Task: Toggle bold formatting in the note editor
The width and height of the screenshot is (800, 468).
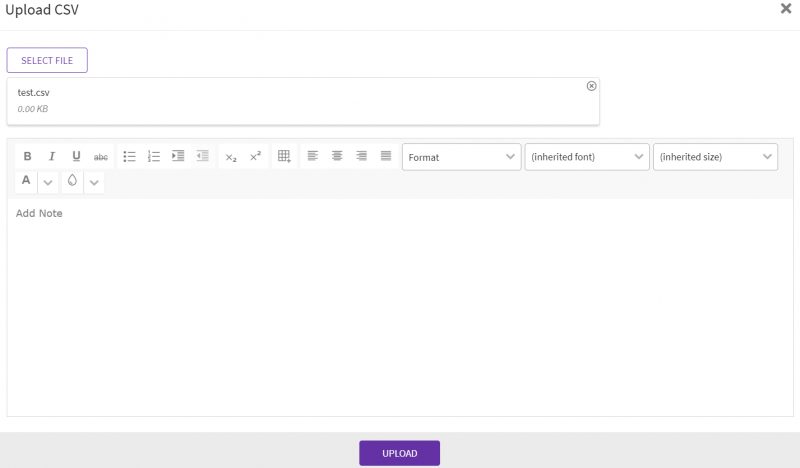Action: [x=27, y=156]
